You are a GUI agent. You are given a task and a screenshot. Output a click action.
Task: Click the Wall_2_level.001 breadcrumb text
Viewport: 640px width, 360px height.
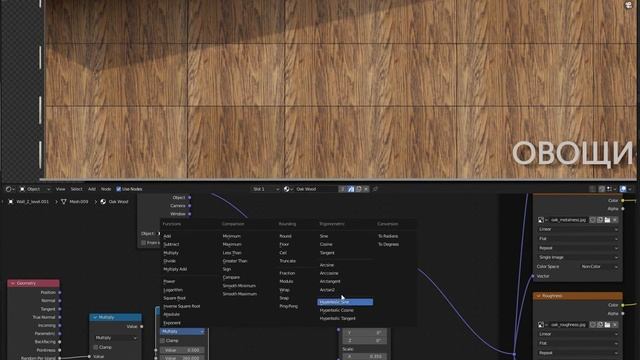[x=32, y=202]
